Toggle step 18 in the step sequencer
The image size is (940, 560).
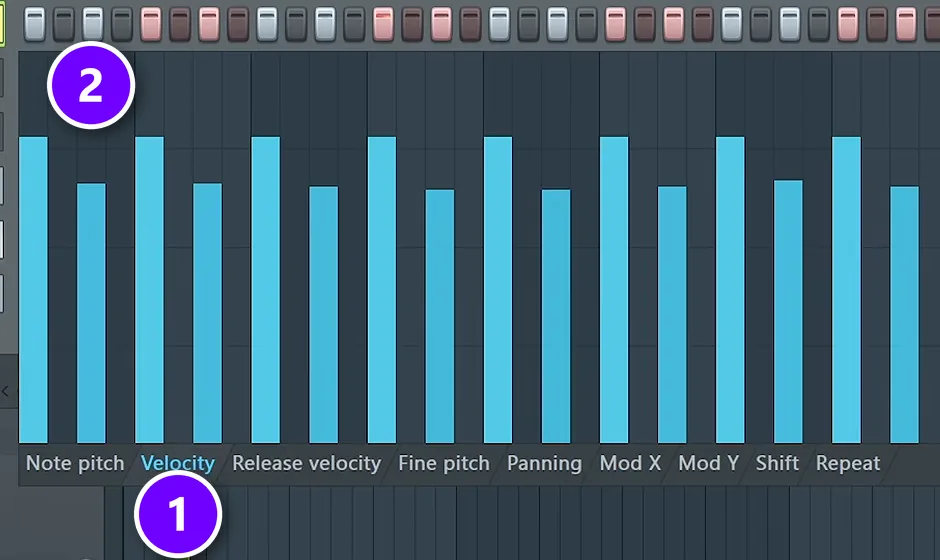[x=529, y=25]
